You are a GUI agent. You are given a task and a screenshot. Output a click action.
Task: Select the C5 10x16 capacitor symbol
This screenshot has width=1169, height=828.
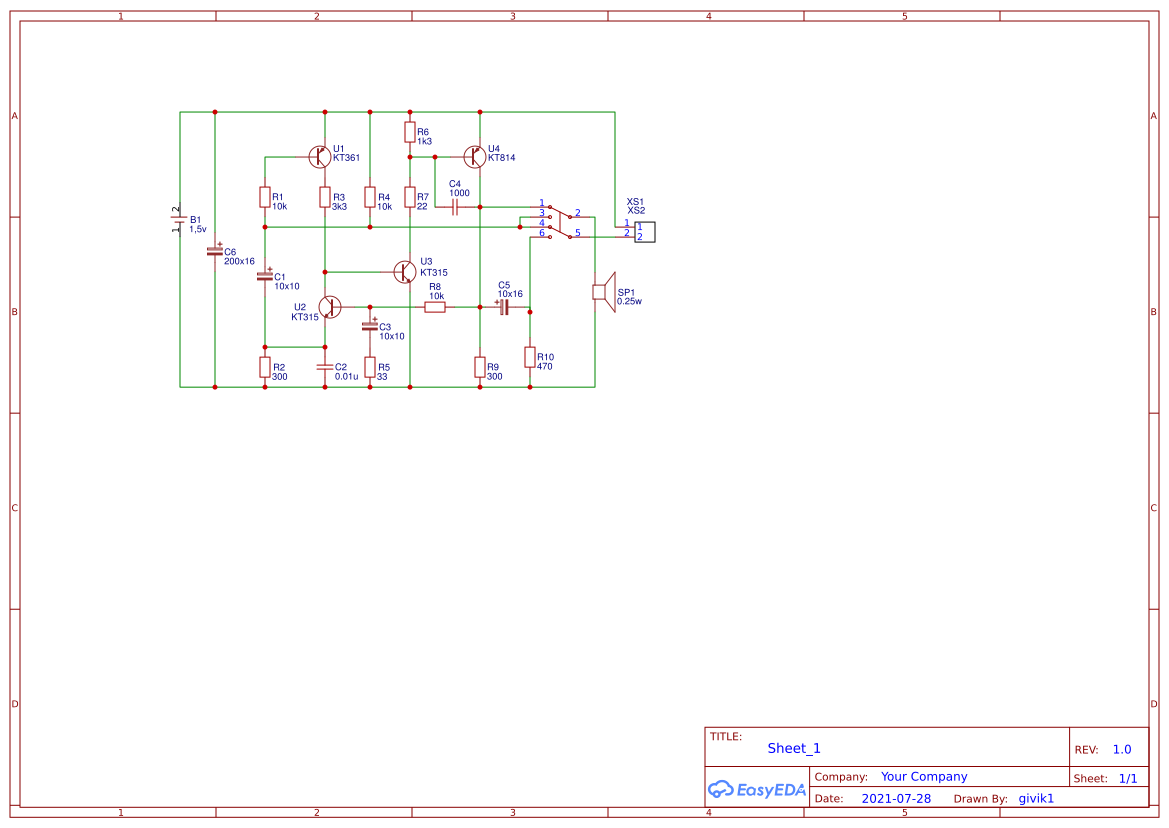coord(503,307)
